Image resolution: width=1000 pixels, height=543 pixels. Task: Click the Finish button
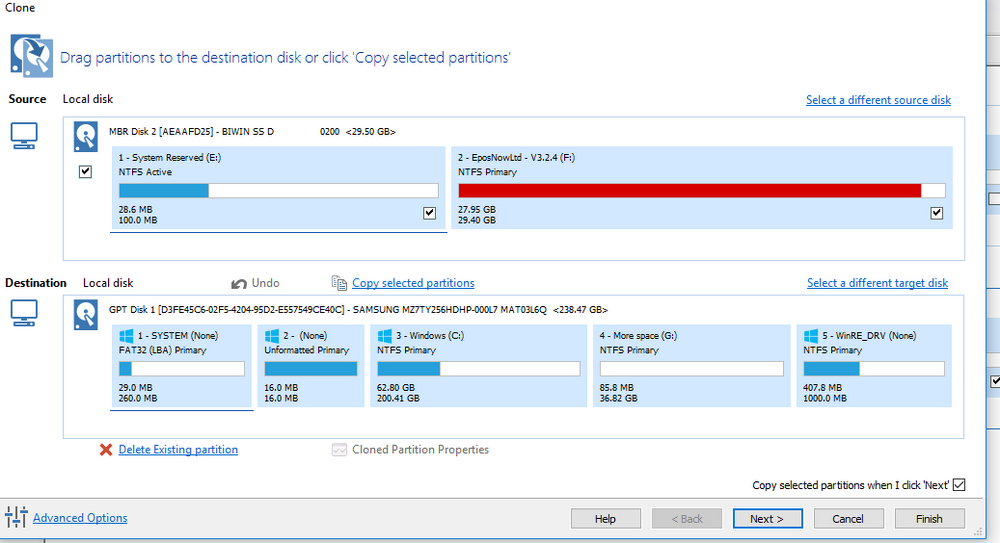(929, 519)
